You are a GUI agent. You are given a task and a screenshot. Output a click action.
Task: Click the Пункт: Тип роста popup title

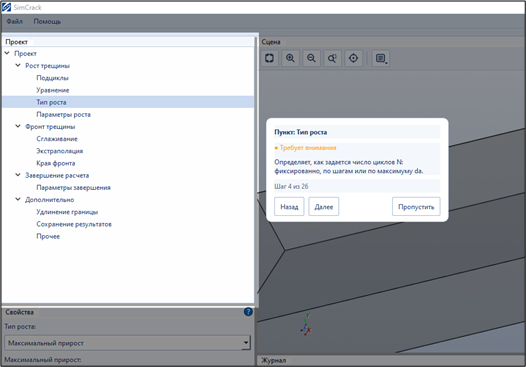pyautogui.click(x=301, y=132)
